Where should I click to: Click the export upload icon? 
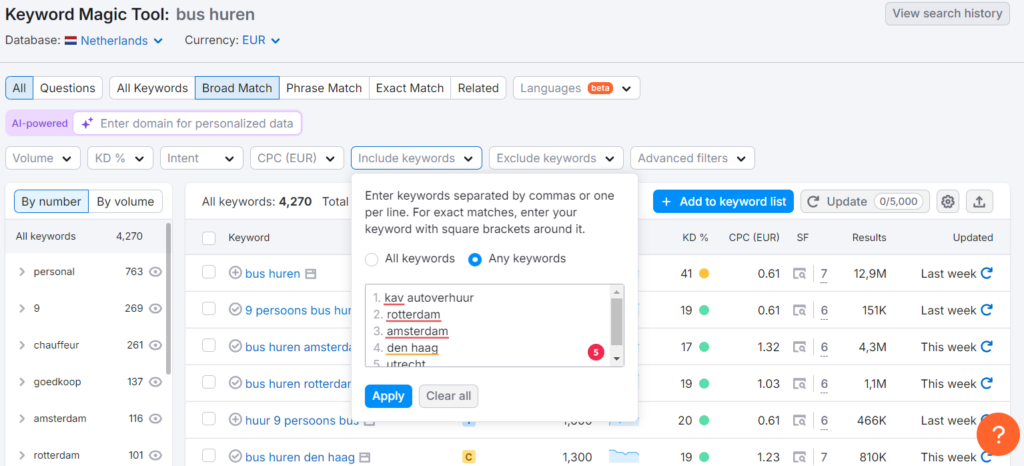pos(979,202)
